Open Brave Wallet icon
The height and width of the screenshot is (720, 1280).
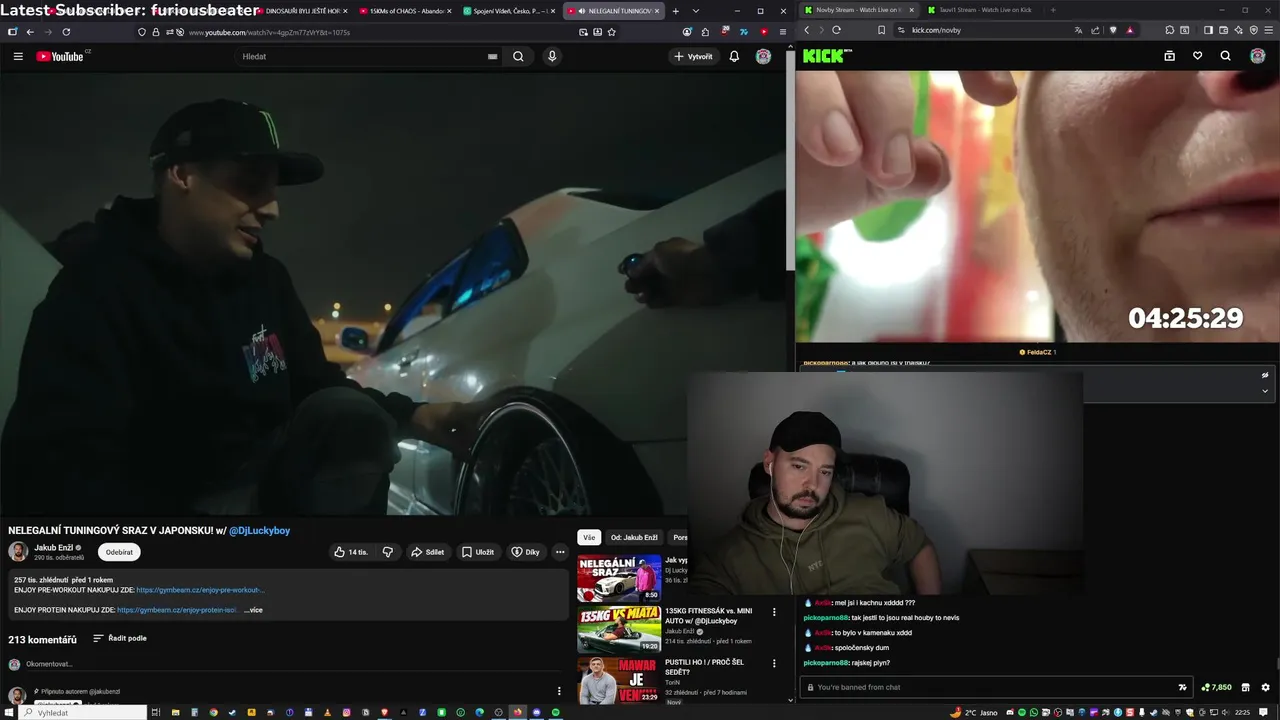point(1223,30)
